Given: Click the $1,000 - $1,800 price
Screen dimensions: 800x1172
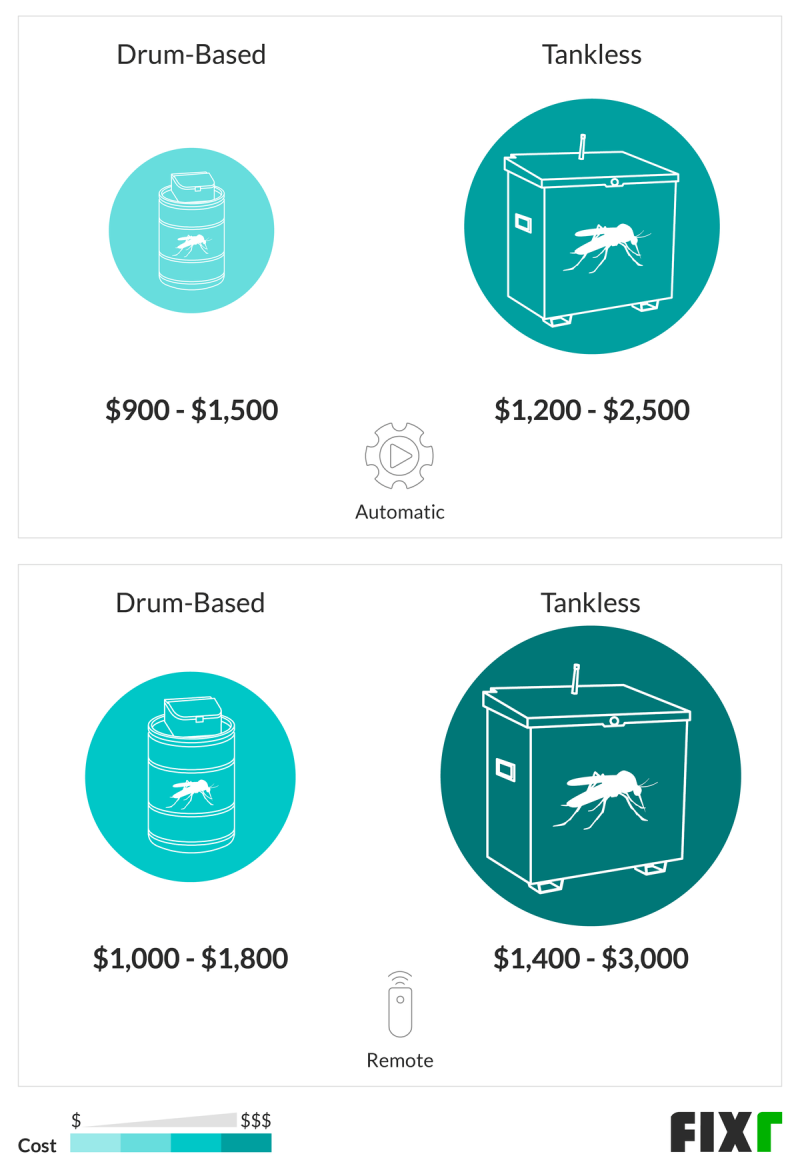Looking at the screenshot, I should click(190, 959).
